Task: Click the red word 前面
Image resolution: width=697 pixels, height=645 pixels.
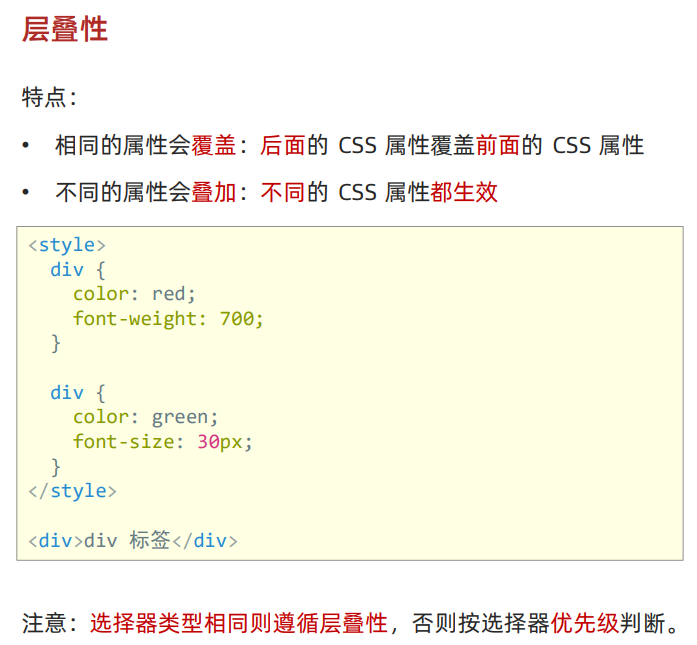Action: point(498,146)
